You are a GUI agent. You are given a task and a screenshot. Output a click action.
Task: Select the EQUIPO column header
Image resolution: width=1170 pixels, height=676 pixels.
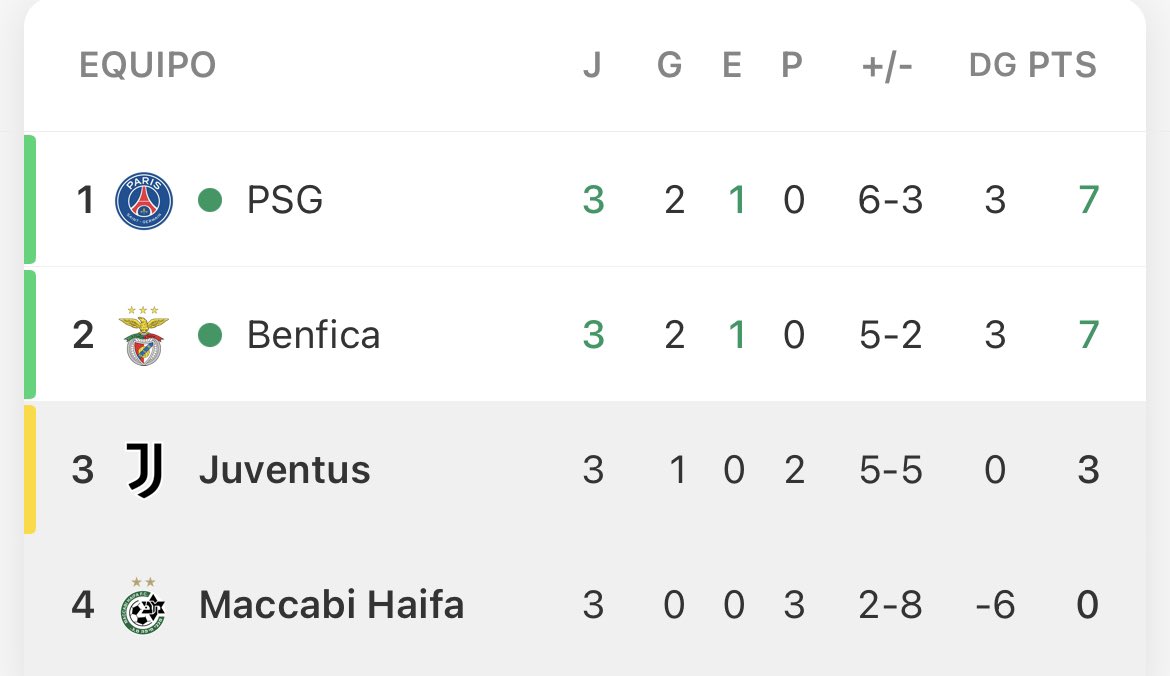[148, 65]
